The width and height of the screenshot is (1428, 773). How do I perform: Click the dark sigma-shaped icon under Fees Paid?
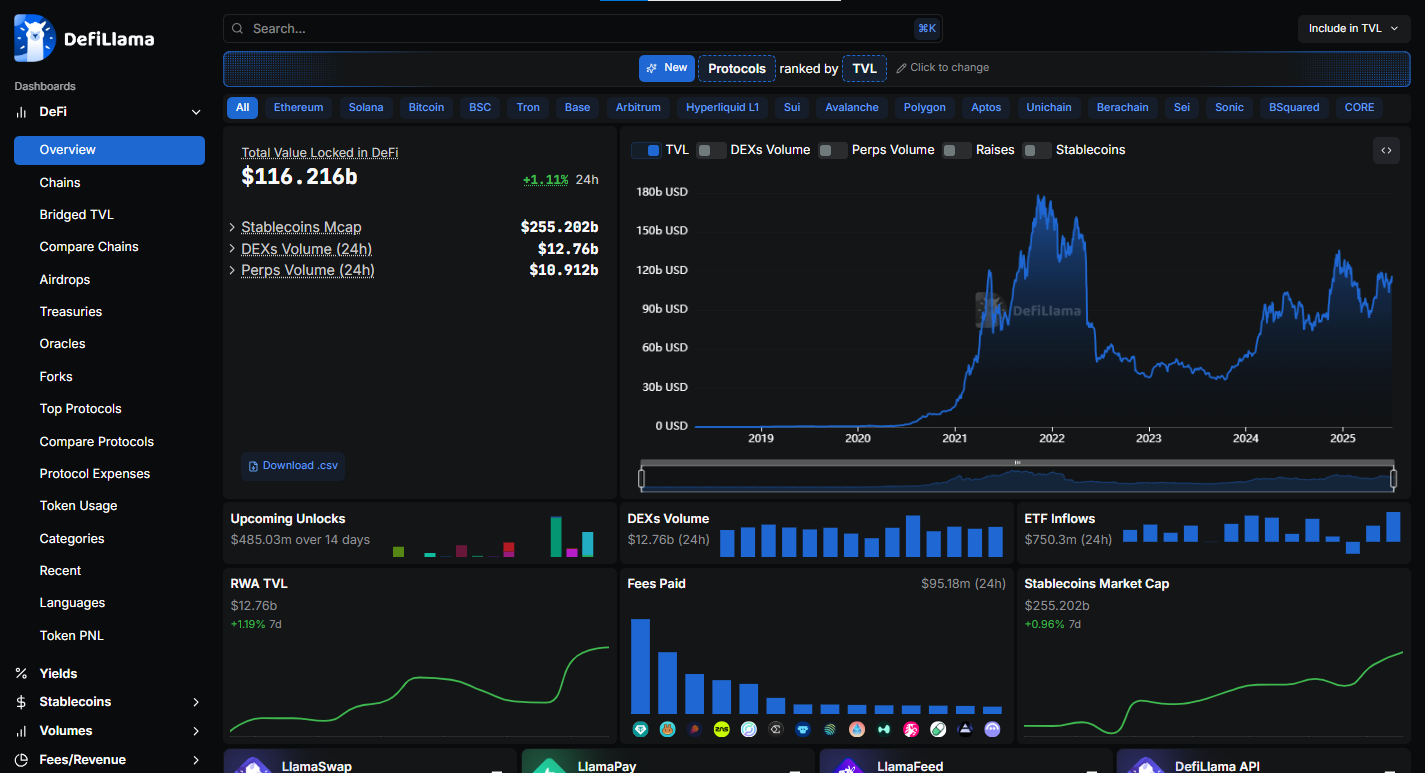(x=776, y=729)
